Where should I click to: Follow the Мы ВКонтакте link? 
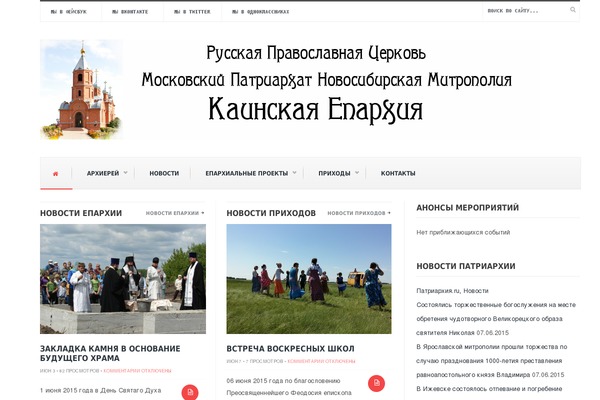tap(130, 12)
